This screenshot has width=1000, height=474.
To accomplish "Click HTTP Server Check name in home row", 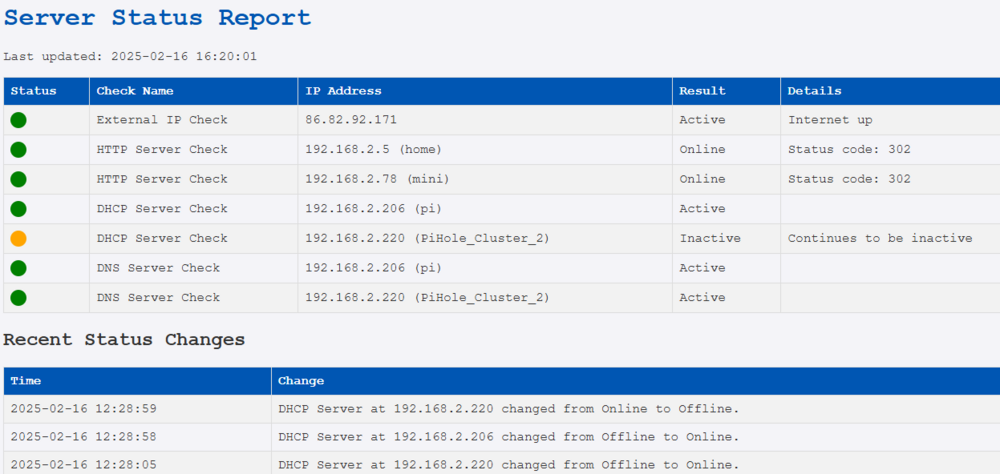I will [x=162, y=149].
